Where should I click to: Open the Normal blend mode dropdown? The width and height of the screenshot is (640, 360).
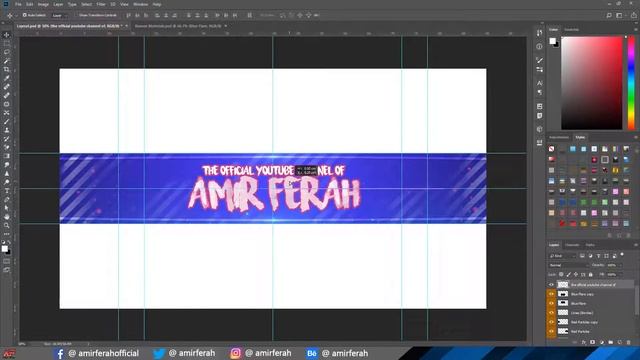coord(569,265)
